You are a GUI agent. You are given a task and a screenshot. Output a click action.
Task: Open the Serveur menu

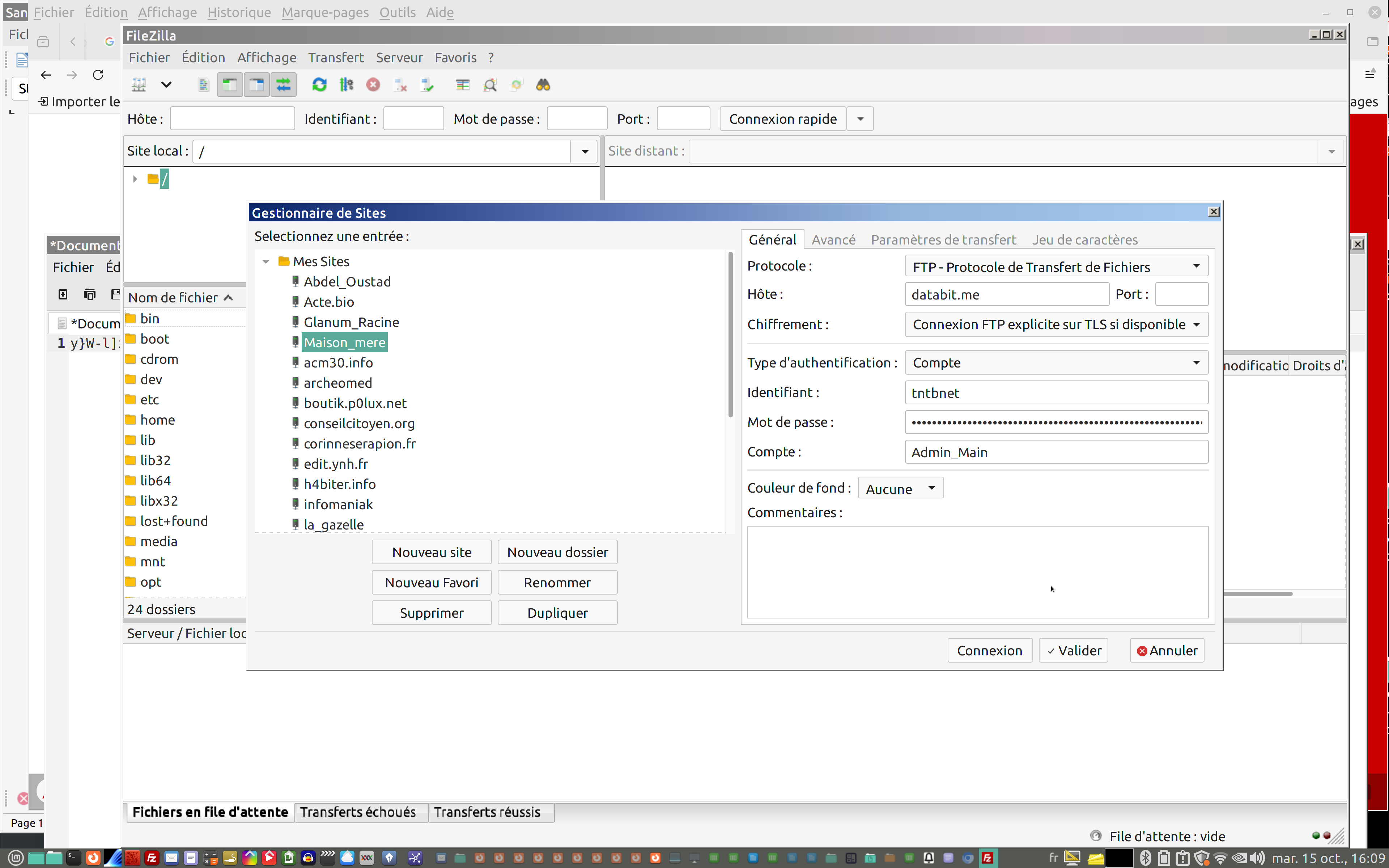(x=399, y=58)
